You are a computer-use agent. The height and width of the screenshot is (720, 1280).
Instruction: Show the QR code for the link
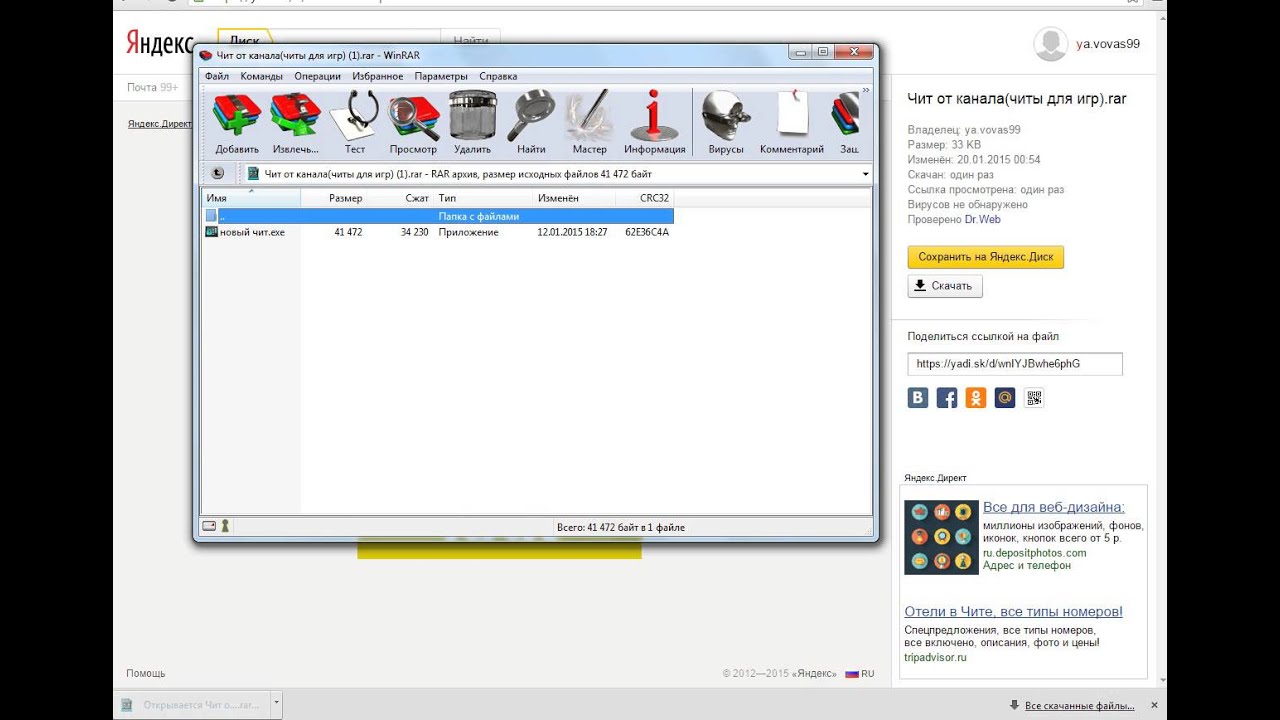click(1034, 398)
